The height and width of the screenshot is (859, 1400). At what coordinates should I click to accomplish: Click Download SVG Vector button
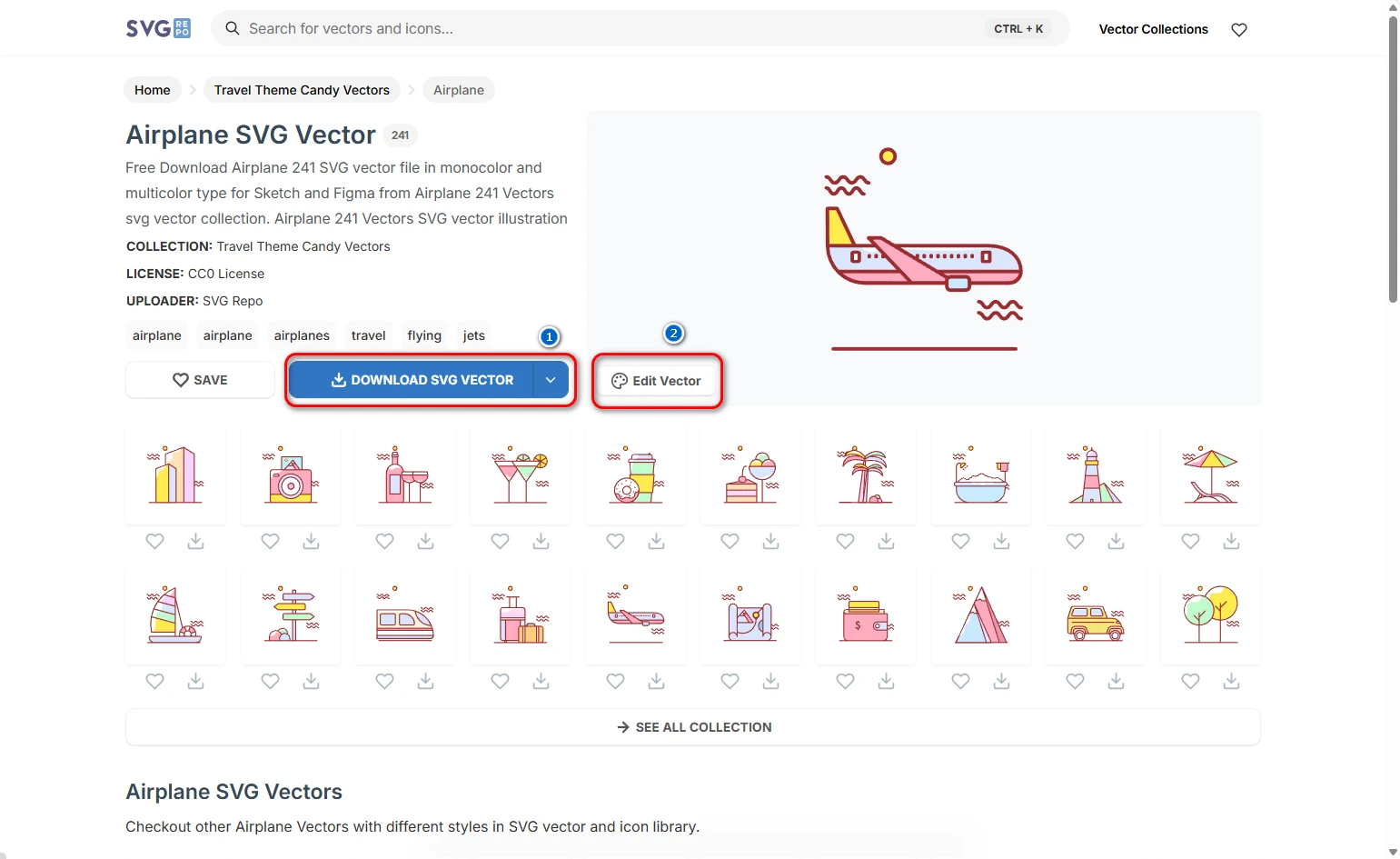422,380
